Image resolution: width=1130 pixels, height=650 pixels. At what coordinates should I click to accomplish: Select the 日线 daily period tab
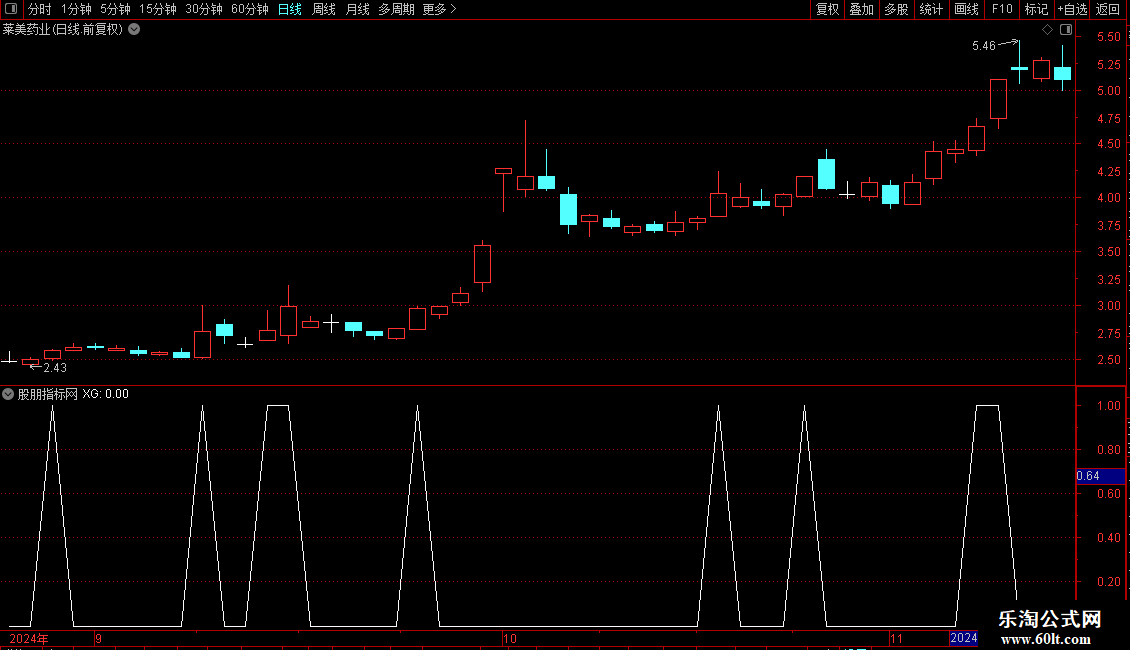290,9
